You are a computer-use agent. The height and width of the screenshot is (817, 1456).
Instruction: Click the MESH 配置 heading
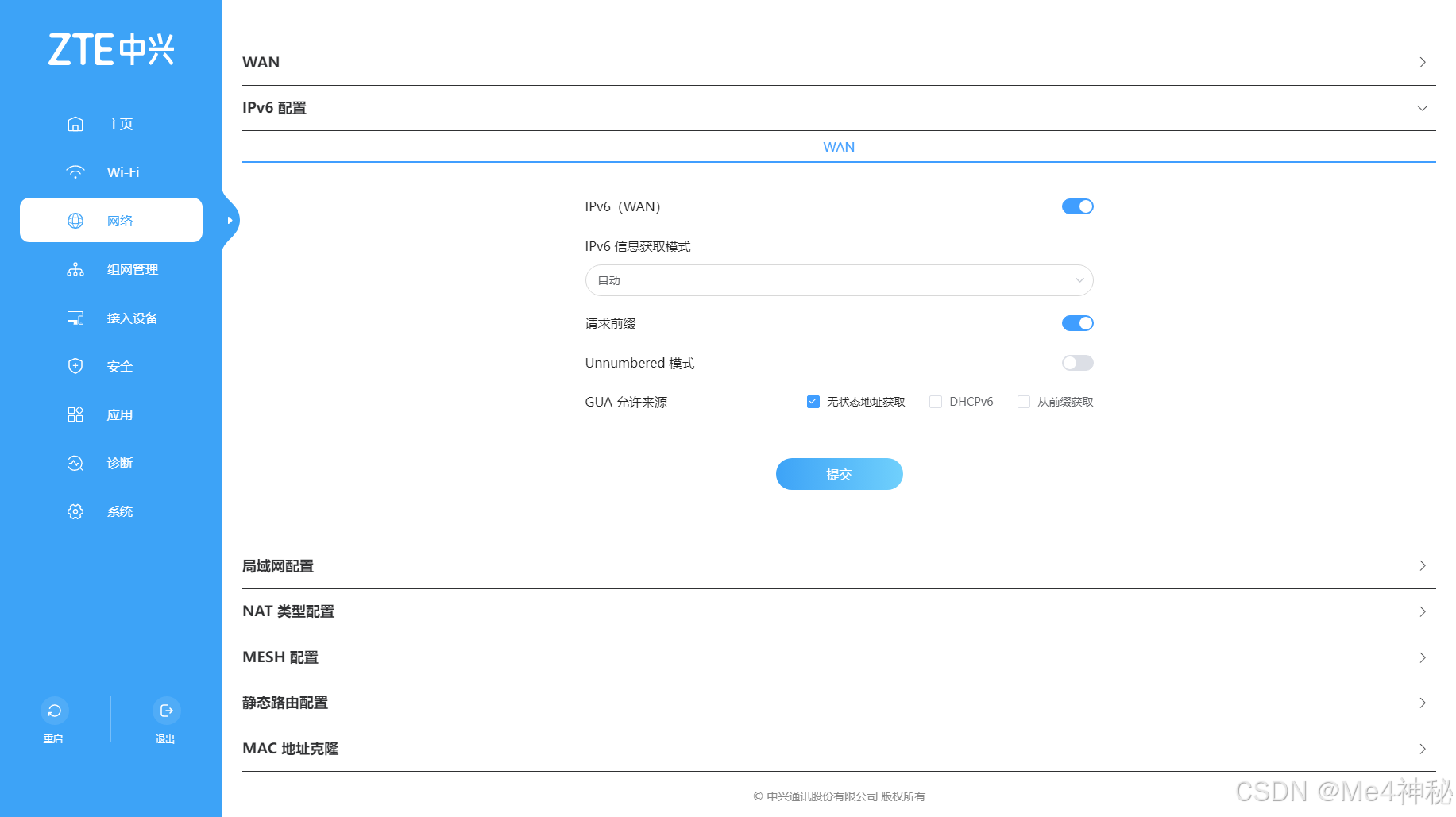click(x=280, y=657)
